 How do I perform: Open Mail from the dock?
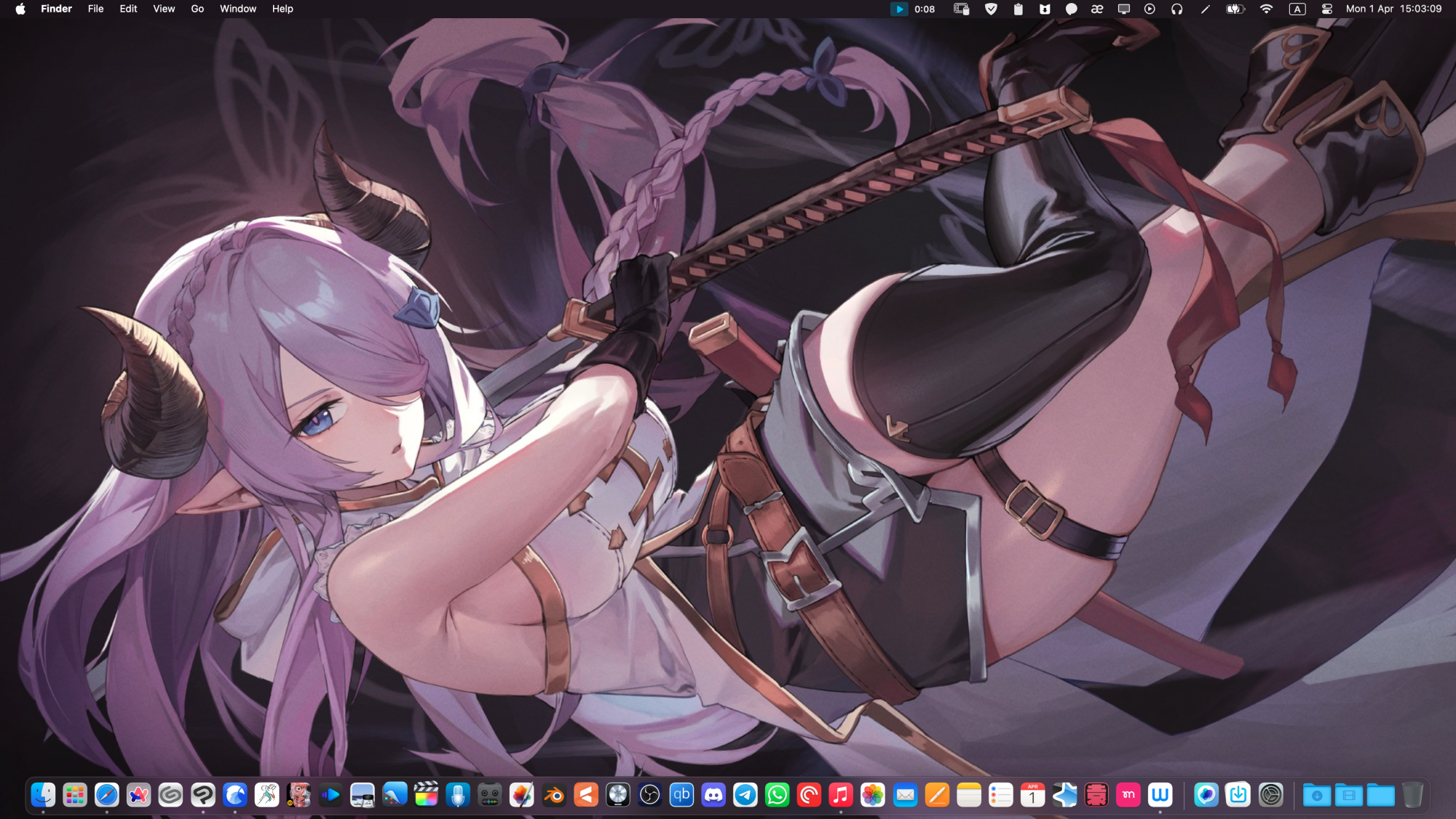point(905,795)
